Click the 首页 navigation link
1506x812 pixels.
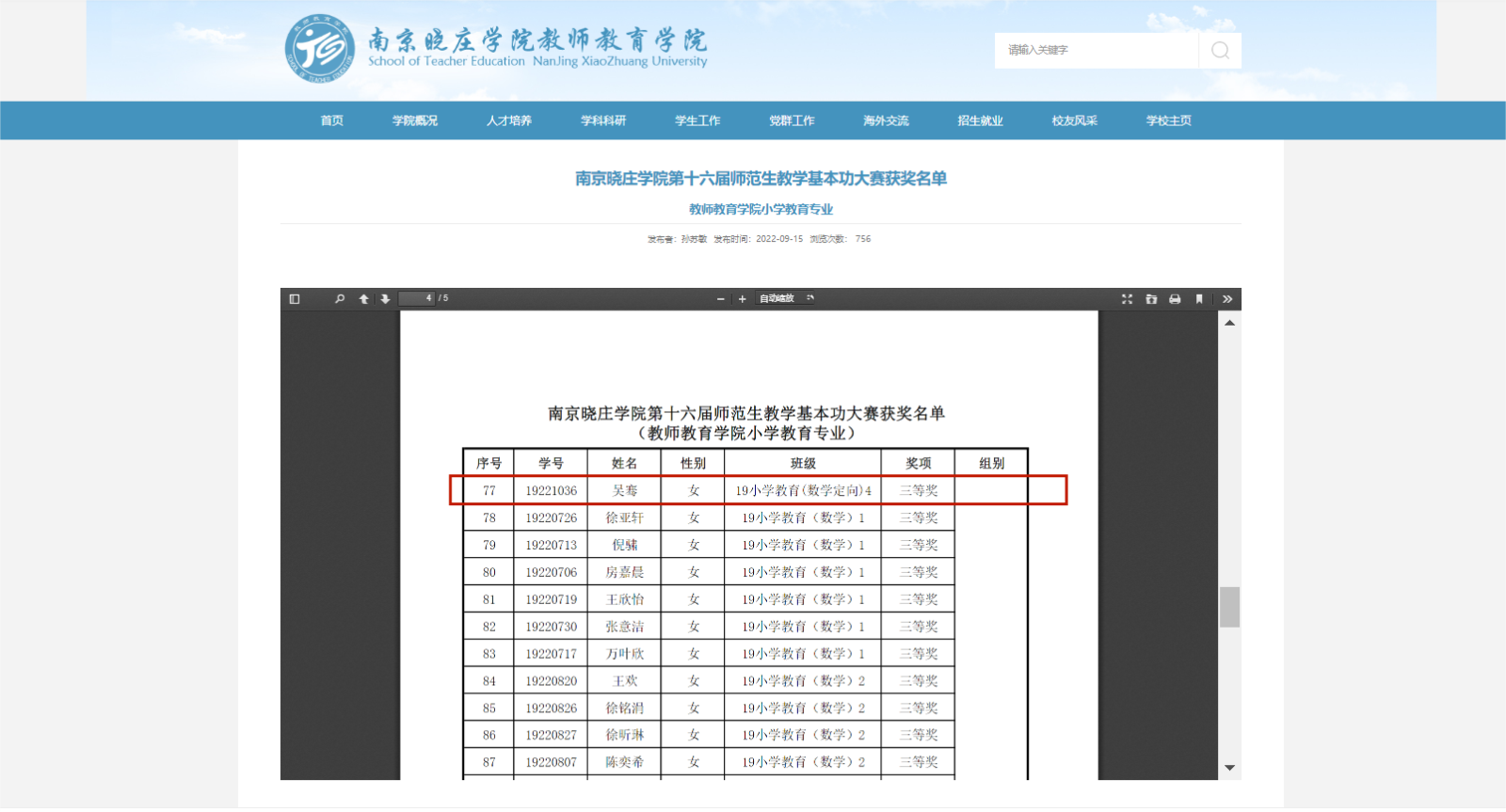pyautogui.click(x=331, y=121)
